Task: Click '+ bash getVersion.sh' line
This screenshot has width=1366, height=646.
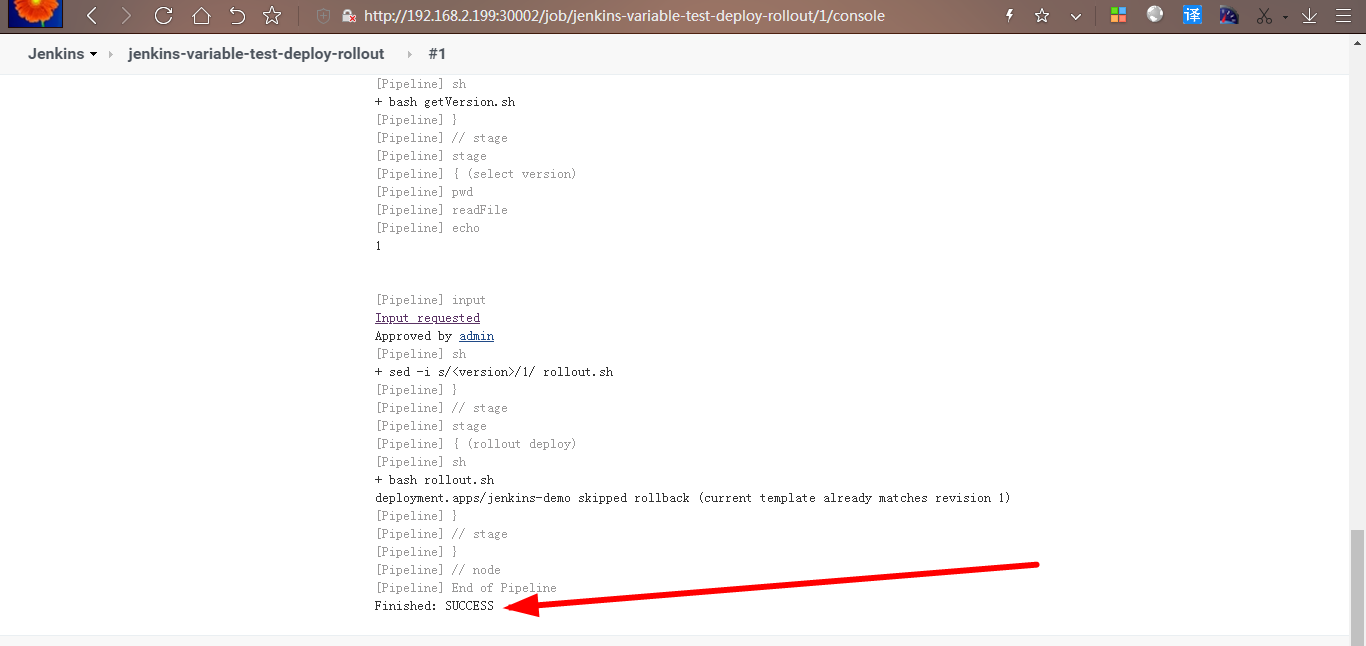Action: pyautogui.click(x=445, y=102)
